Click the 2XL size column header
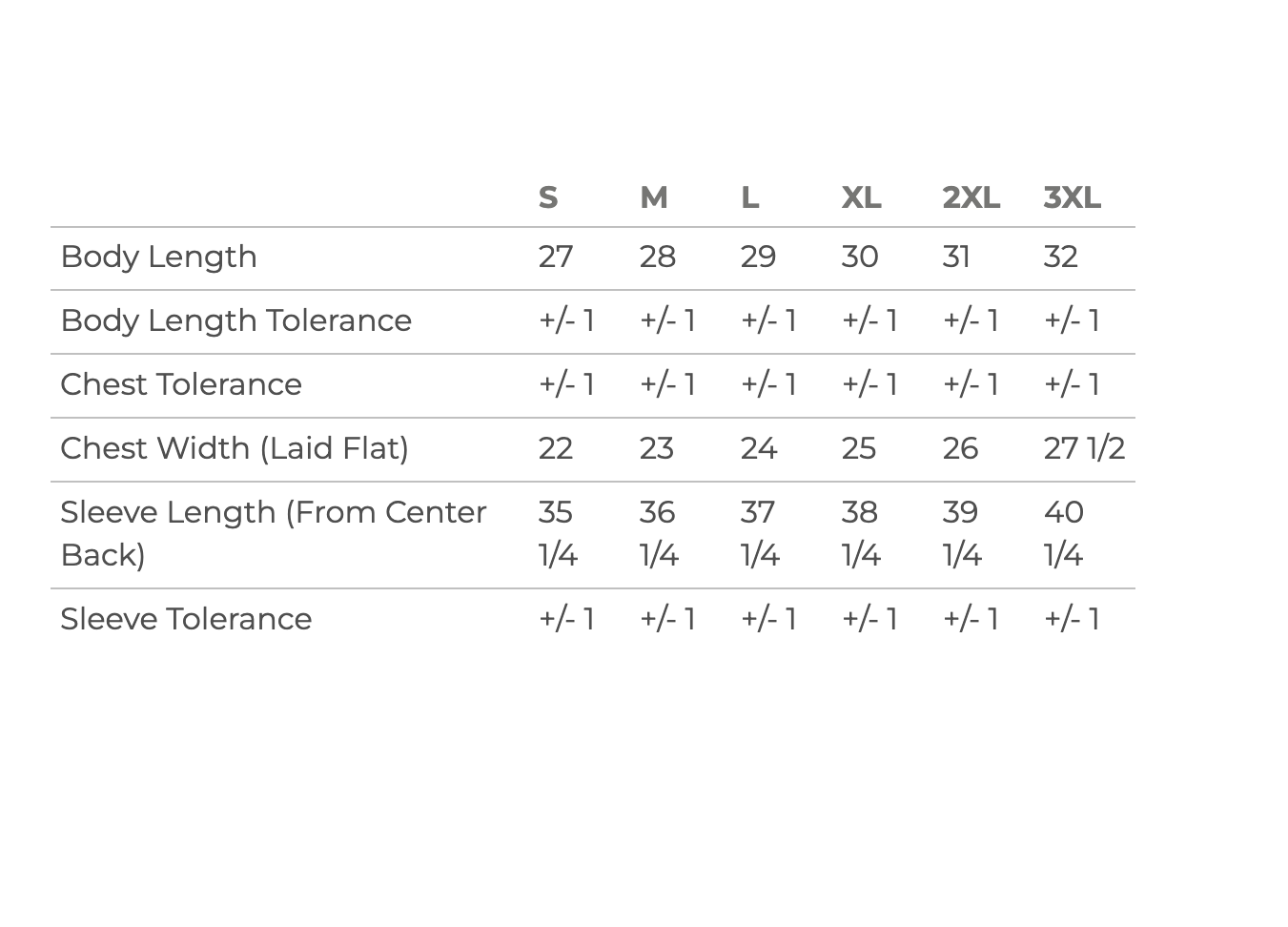Viewport: 1288px width, 927px height. [x=971, y=197]
